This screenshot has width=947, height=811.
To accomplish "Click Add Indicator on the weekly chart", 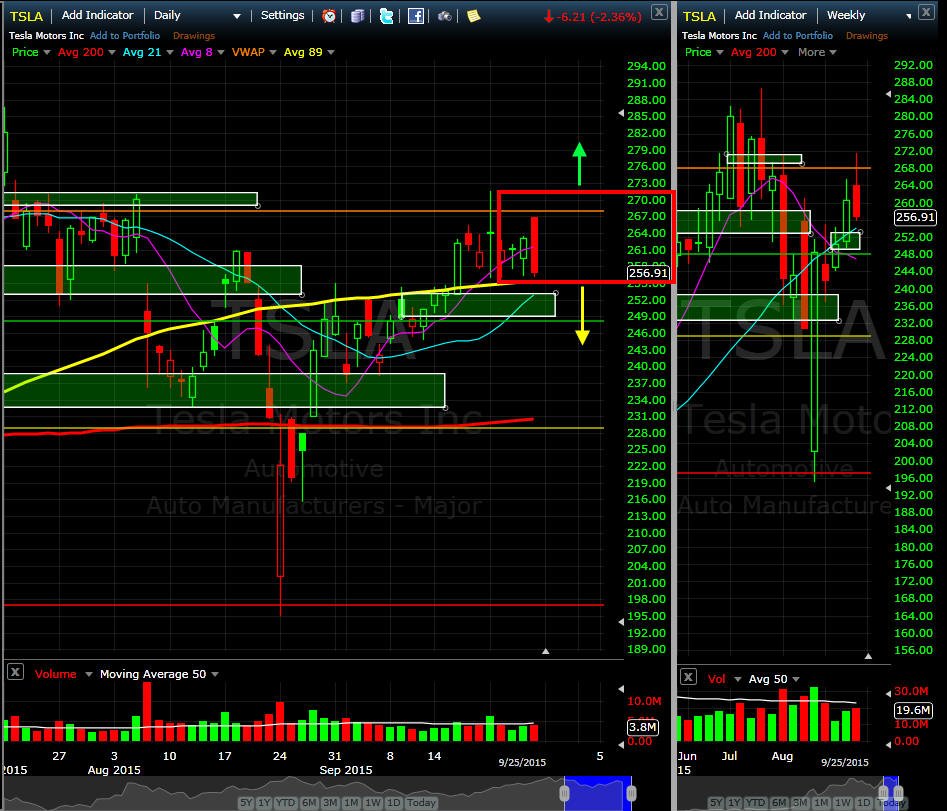I will pos(770,15).
